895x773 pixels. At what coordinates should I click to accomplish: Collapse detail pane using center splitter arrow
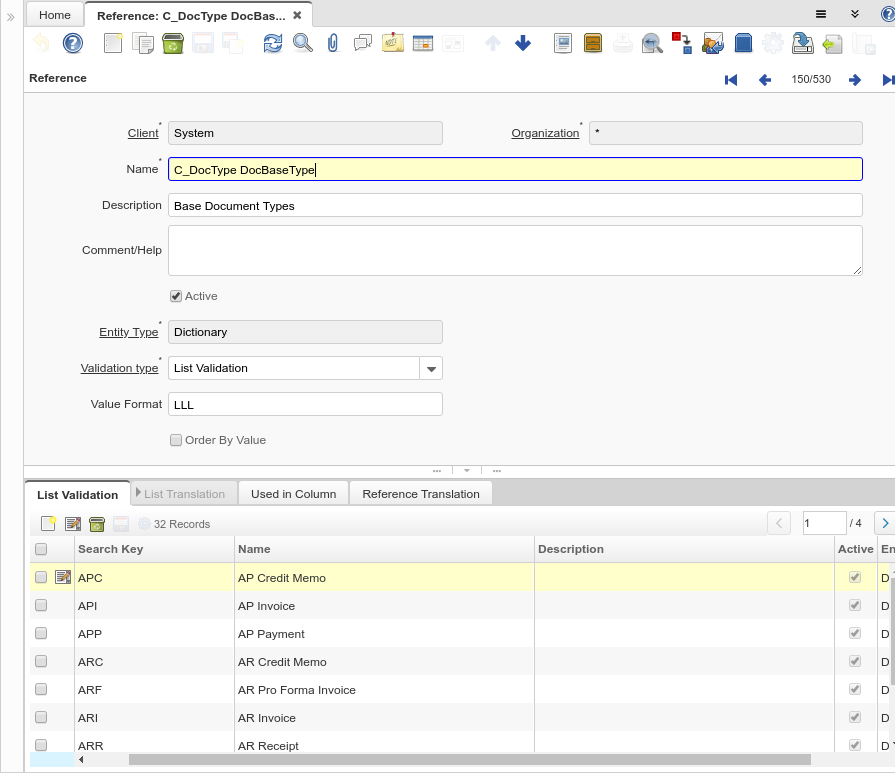(x=466, y=470)
